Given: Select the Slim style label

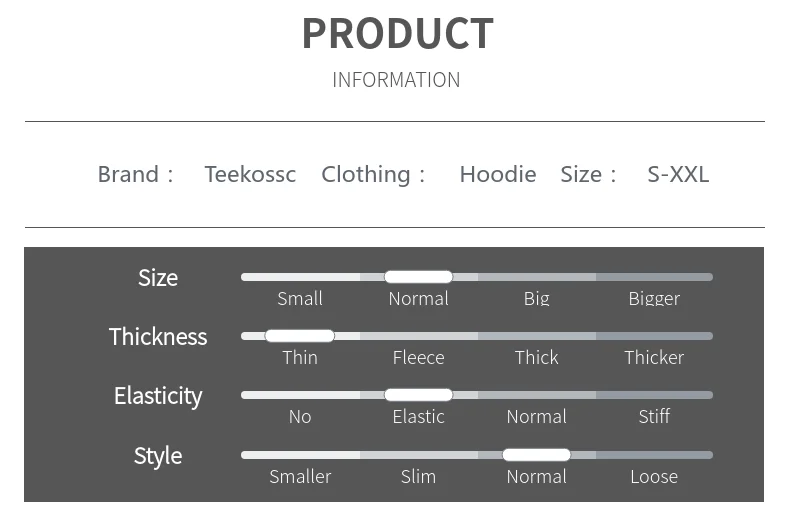Looking at the screenshot, I should click(x=418, y=476).
